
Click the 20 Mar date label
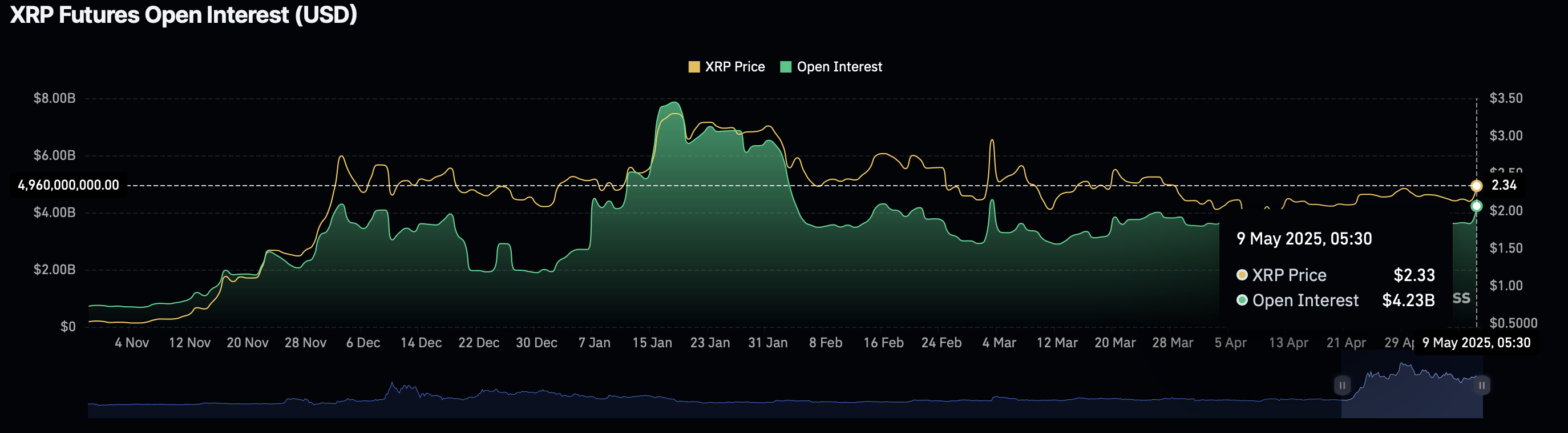1115,343
